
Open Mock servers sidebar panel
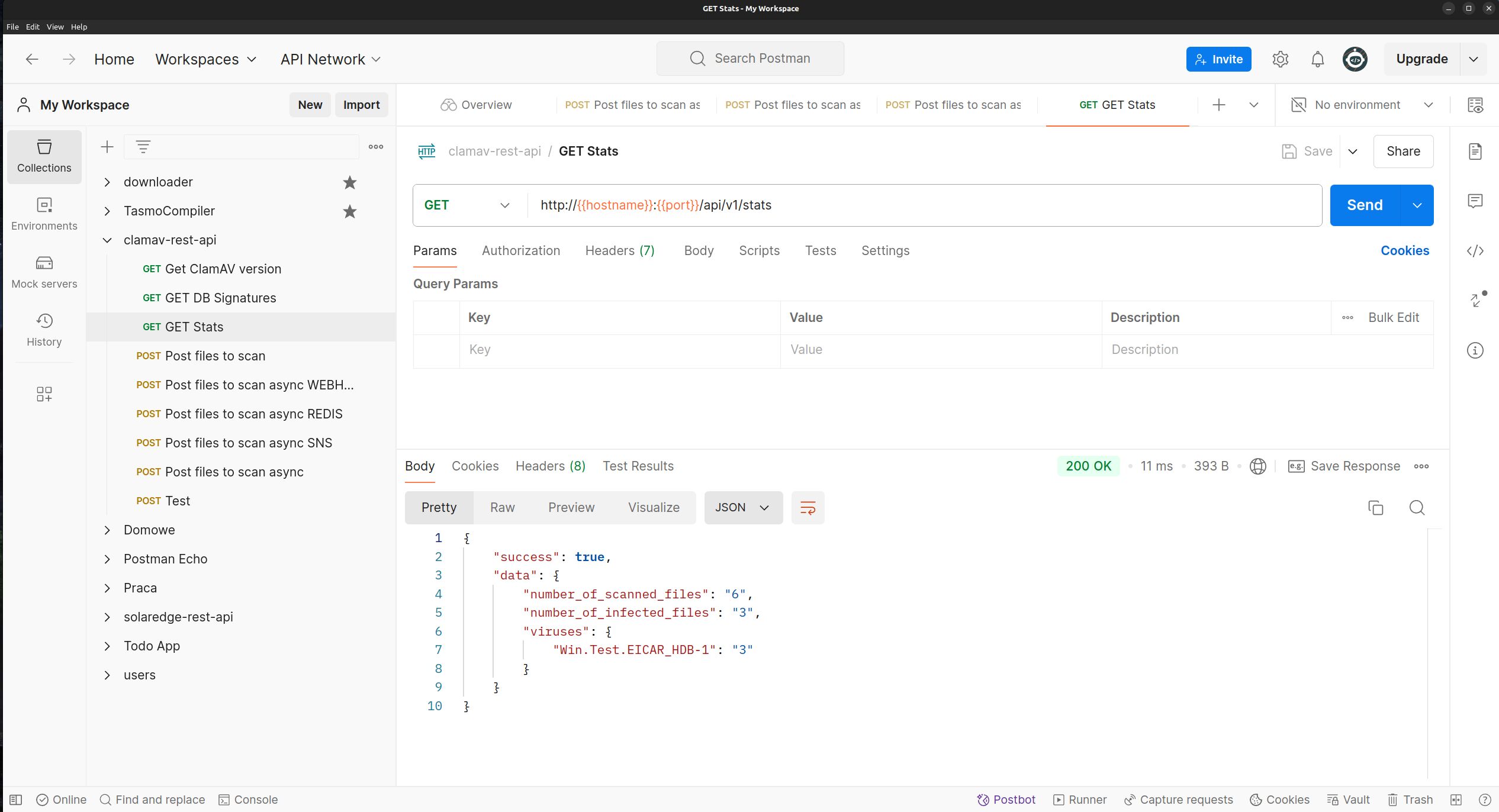coord(44,273)
